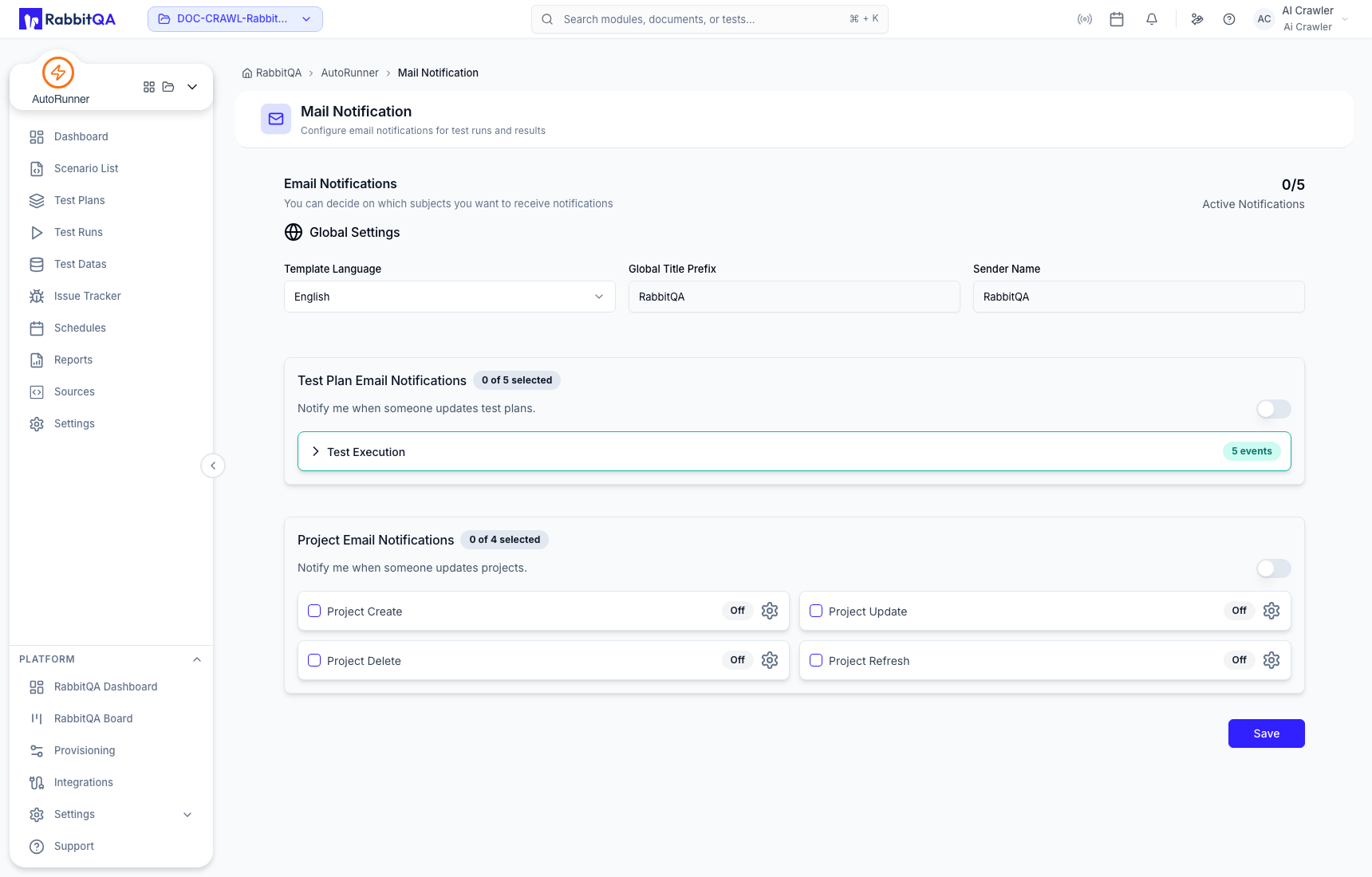This screenshot has width=1372, height=877.
Task: Click the 5 events badge
Action: [1252, 451]
